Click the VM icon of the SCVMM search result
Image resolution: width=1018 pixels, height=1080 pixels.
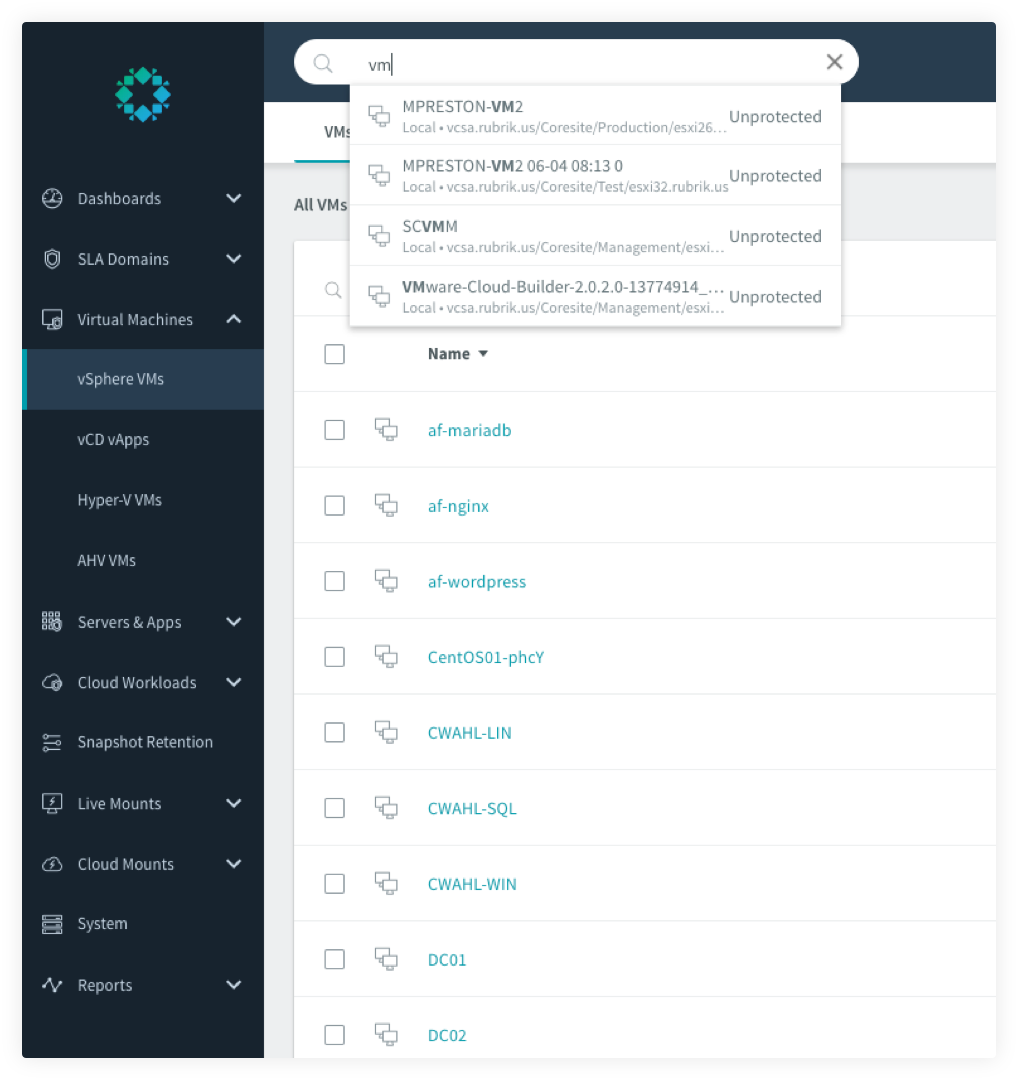click(379, 236)
